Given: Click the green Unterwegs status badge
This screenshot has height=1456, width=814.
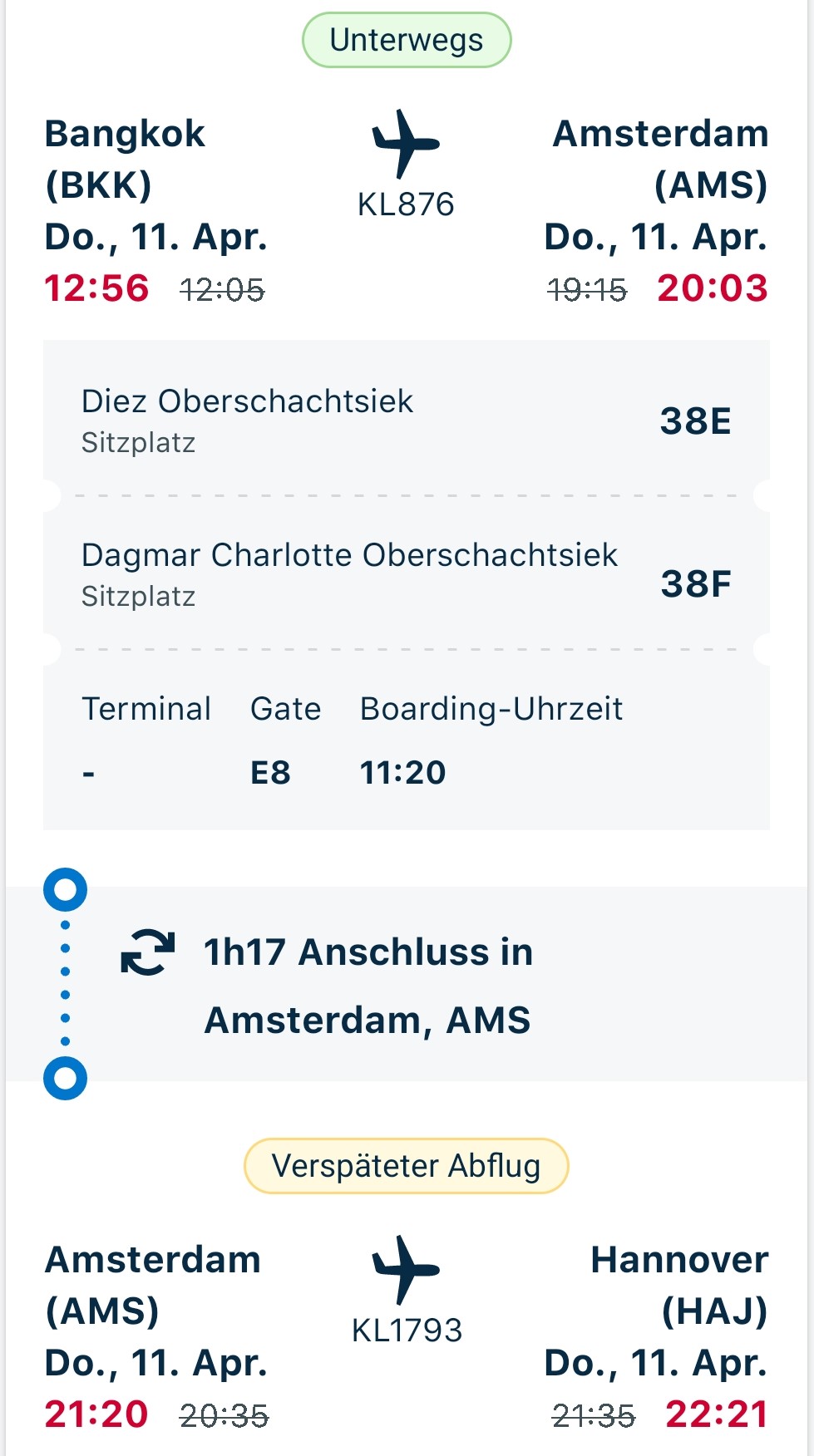Looking at the screenshot, I should pos(405,39).
